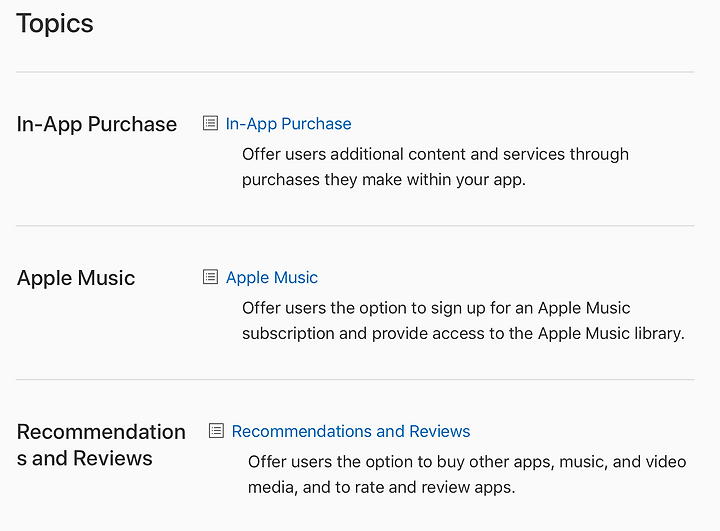This screenshot has width=720, height=531.
Task: Click the document icon beside In-App Purchase link
Action: click(210, 123)
